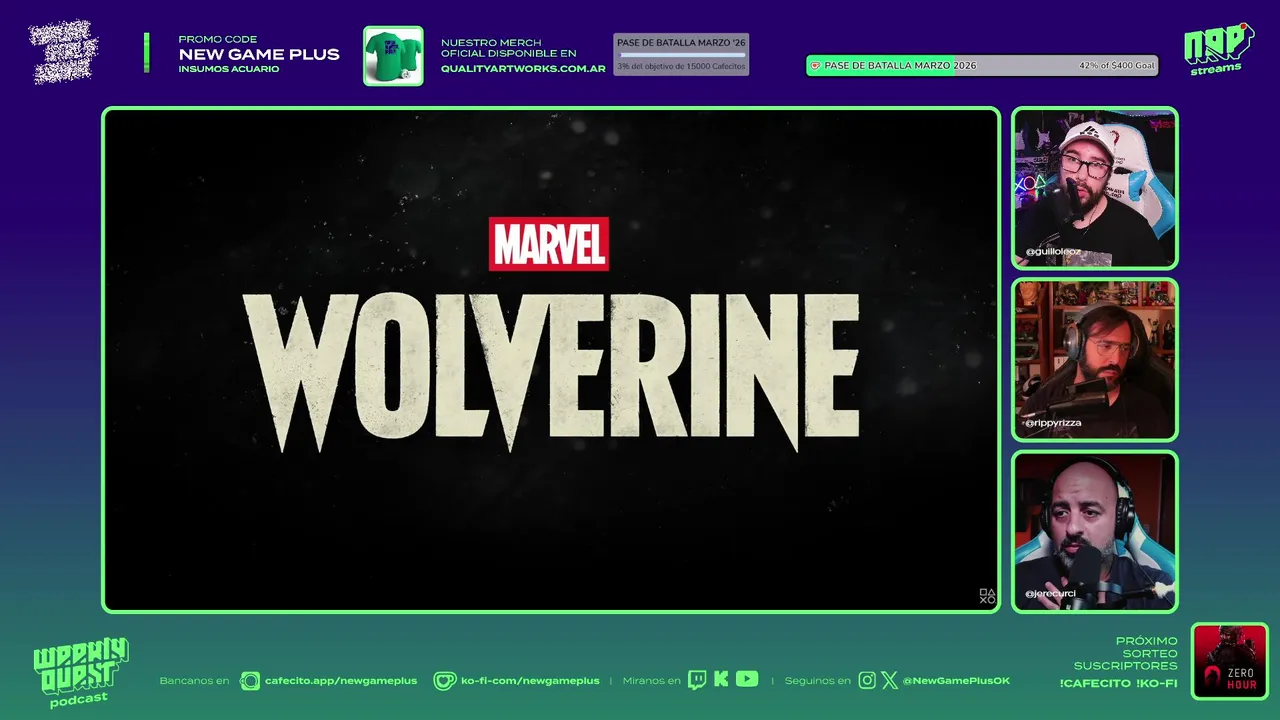The width and height of the screenshot is (1280, 720).
Task: Click the Cafecito cup icon
Action: [x=250, y=681]
